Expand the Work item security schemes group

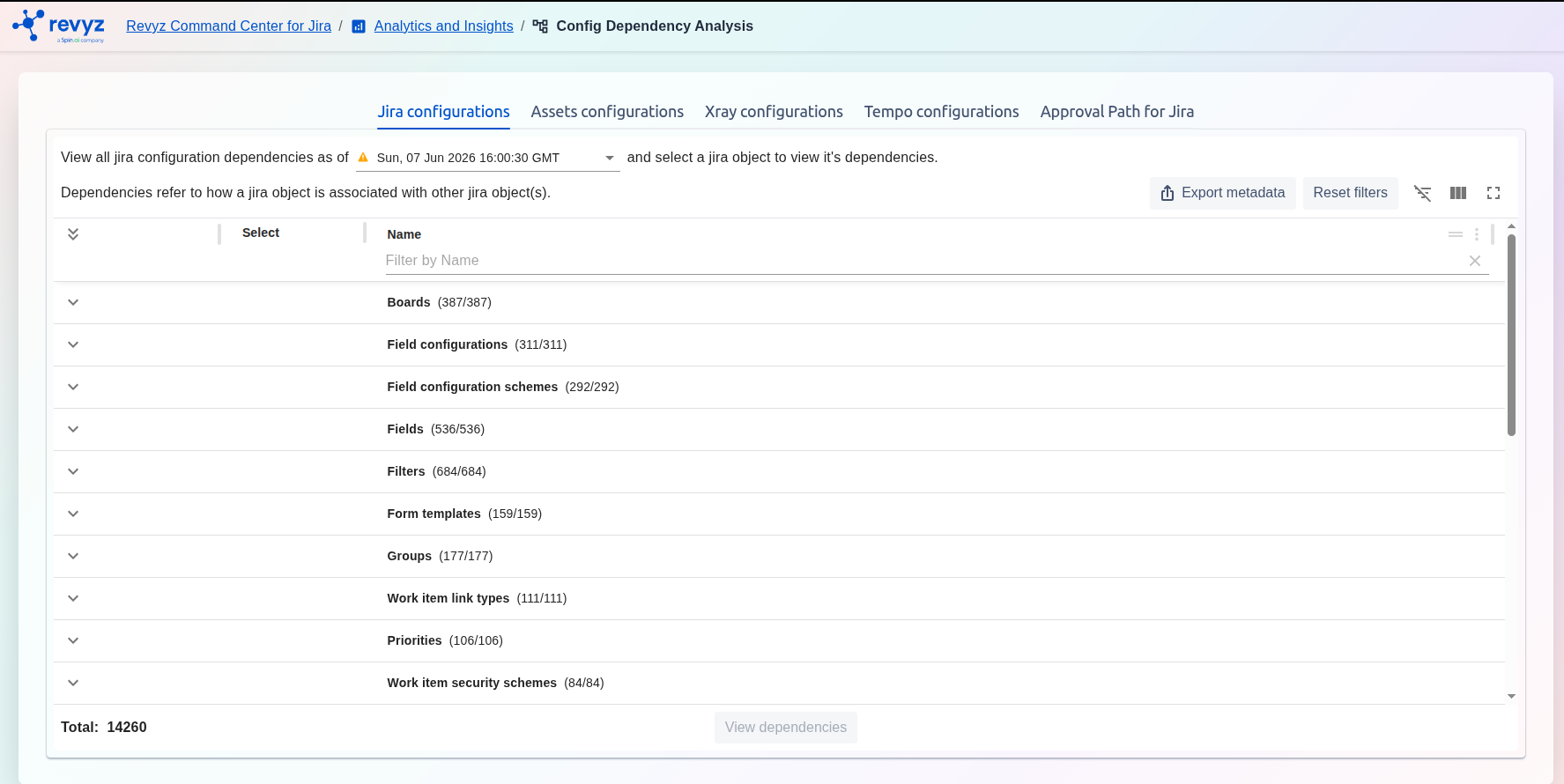(73, 683)
